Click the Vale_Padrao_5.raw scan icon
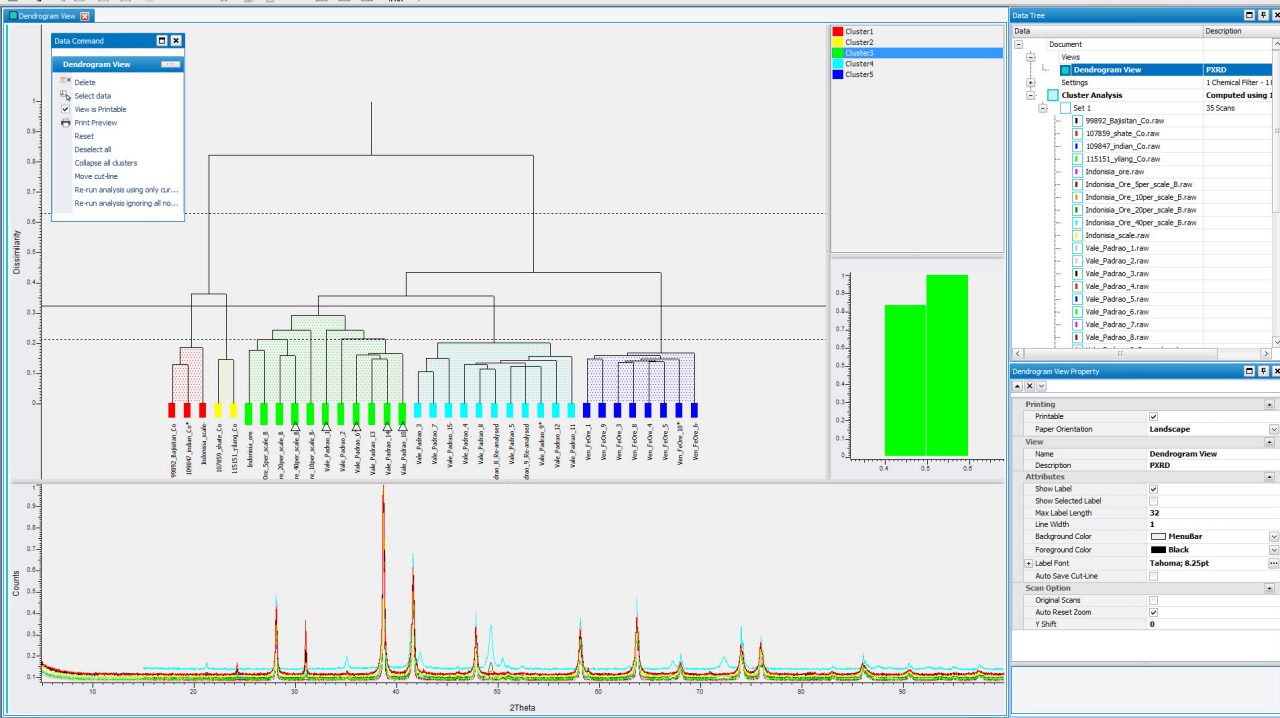Screen dimensions: 1280x718 1078,299
